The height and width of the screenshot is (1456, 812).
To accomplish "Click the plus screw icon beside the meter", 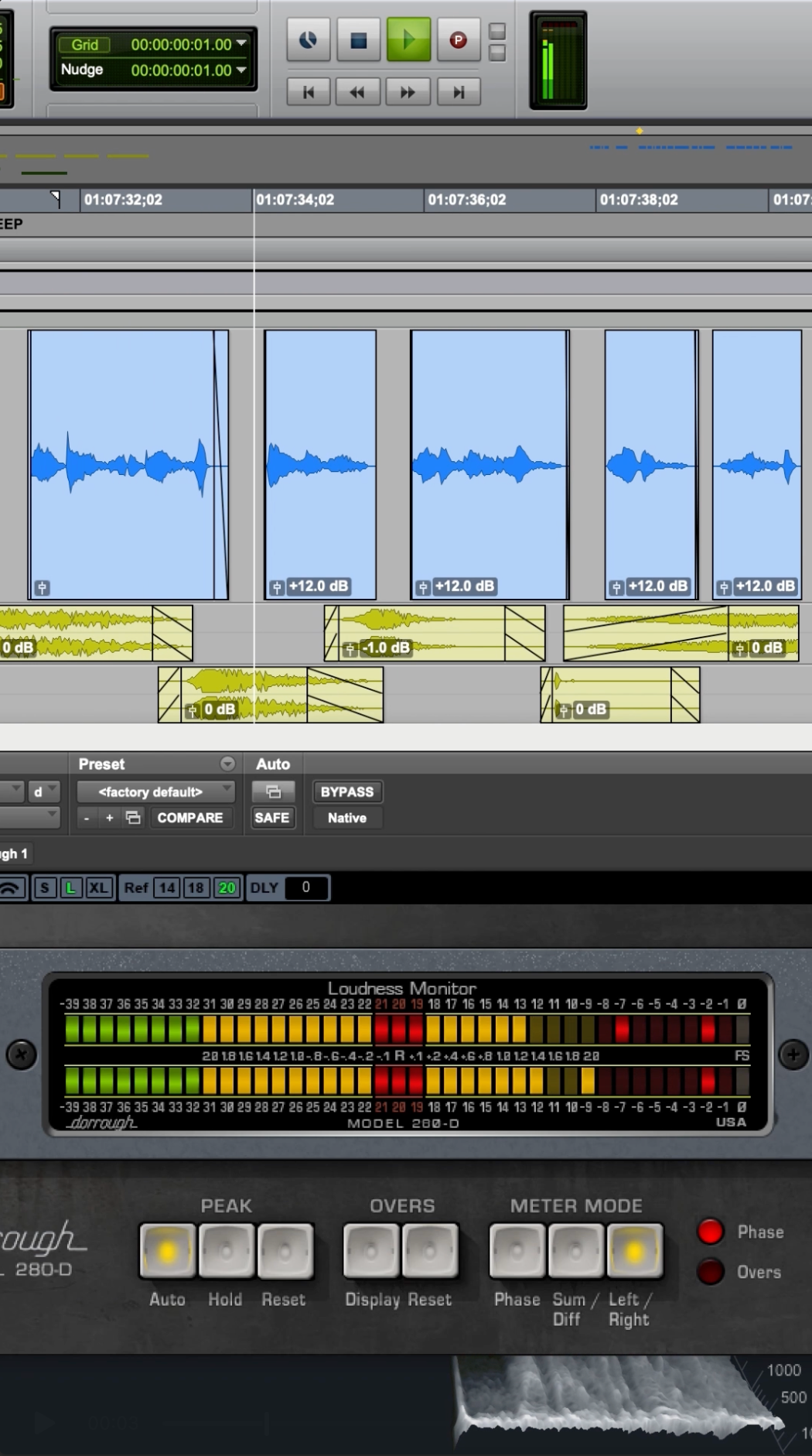I will (x=793, y=1054).
